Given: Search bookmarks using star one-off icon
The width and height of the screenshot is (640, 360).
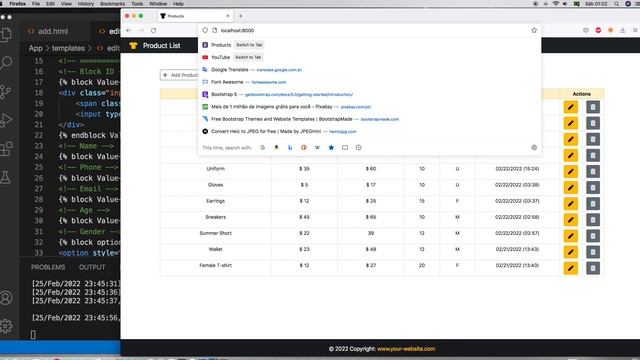Looking at the screenshot, I should pyautogui.click(x=331, y=147).
